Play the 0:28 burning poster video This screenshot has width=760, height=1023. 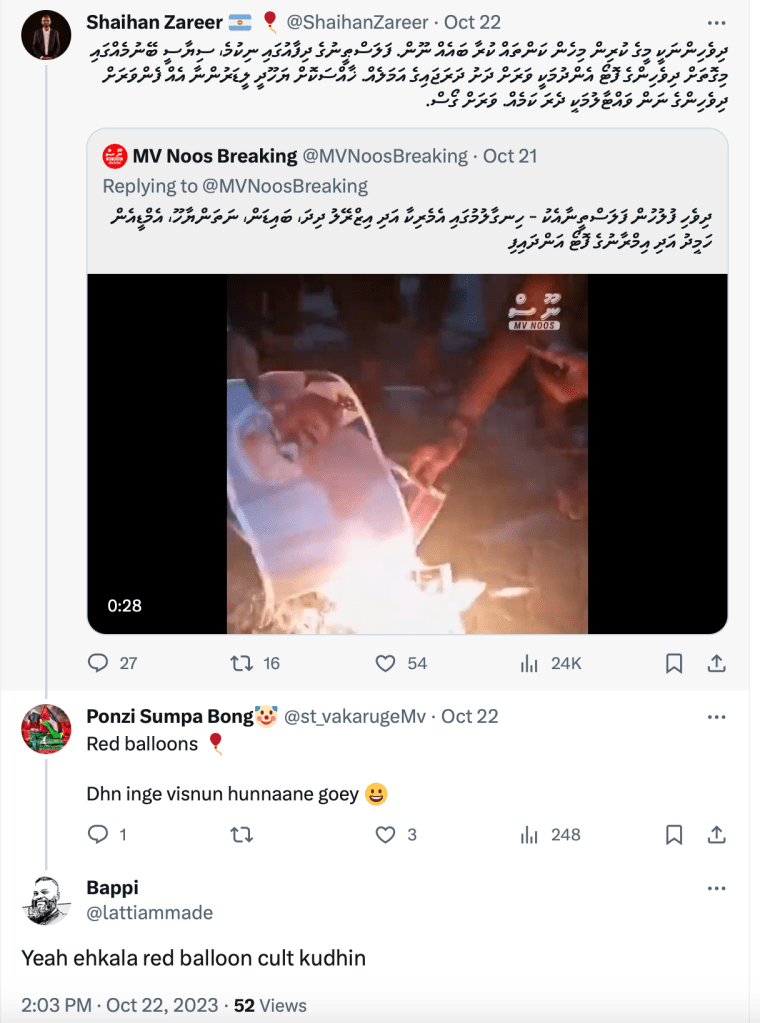[x=407, y=453]
